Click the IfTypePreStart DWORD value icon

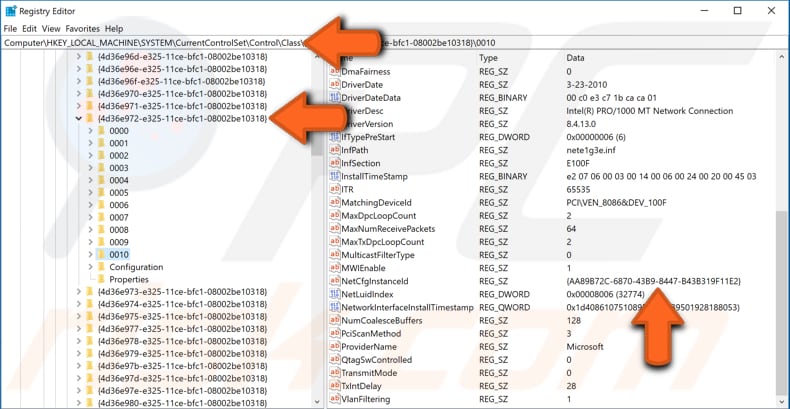[x=335, y=137]
